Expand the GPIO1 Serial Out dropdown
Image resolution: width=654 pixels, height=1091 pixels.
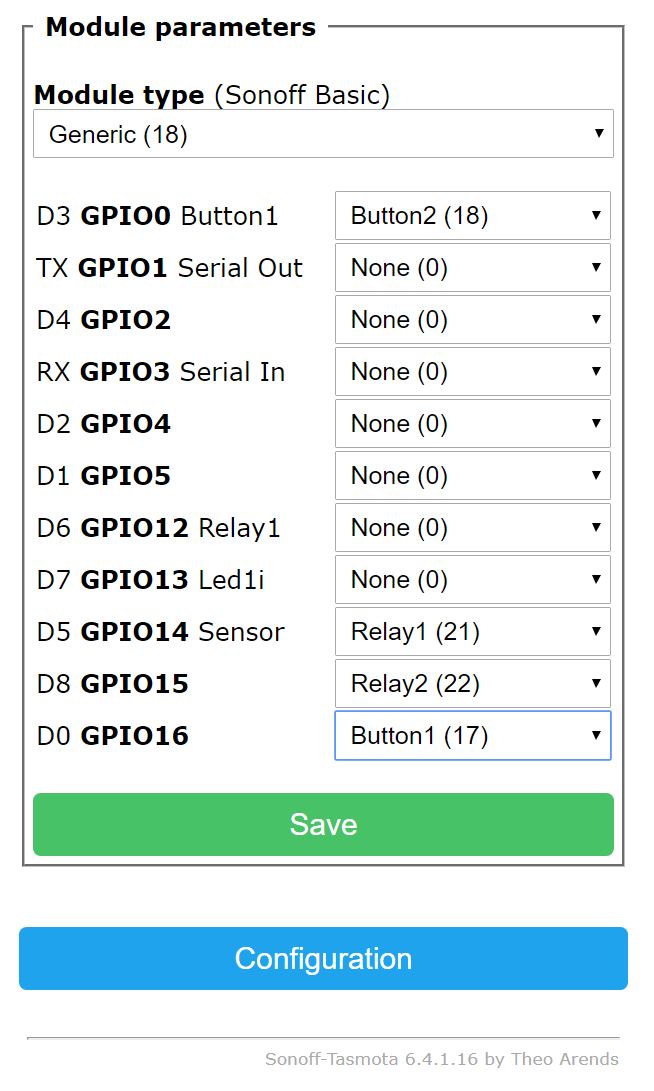[x=472, y=268]
